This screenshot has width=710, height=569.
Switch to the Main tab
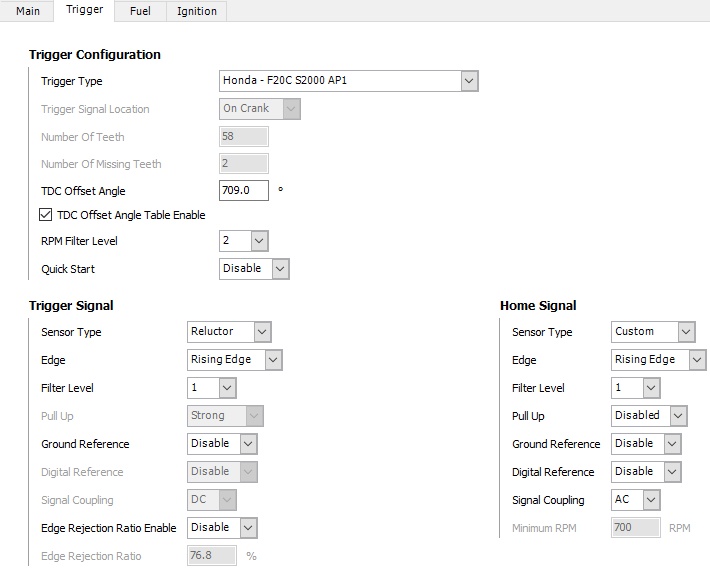point(28,11)
